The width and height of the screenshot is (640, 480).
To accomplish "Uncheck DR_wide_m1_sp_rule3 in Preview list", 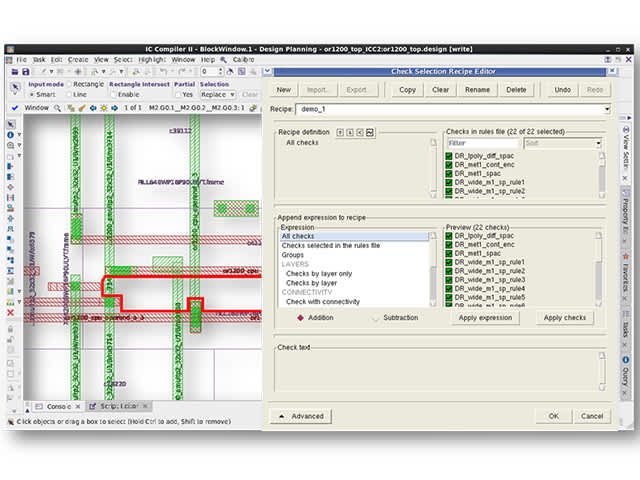I will coord(449,280).
